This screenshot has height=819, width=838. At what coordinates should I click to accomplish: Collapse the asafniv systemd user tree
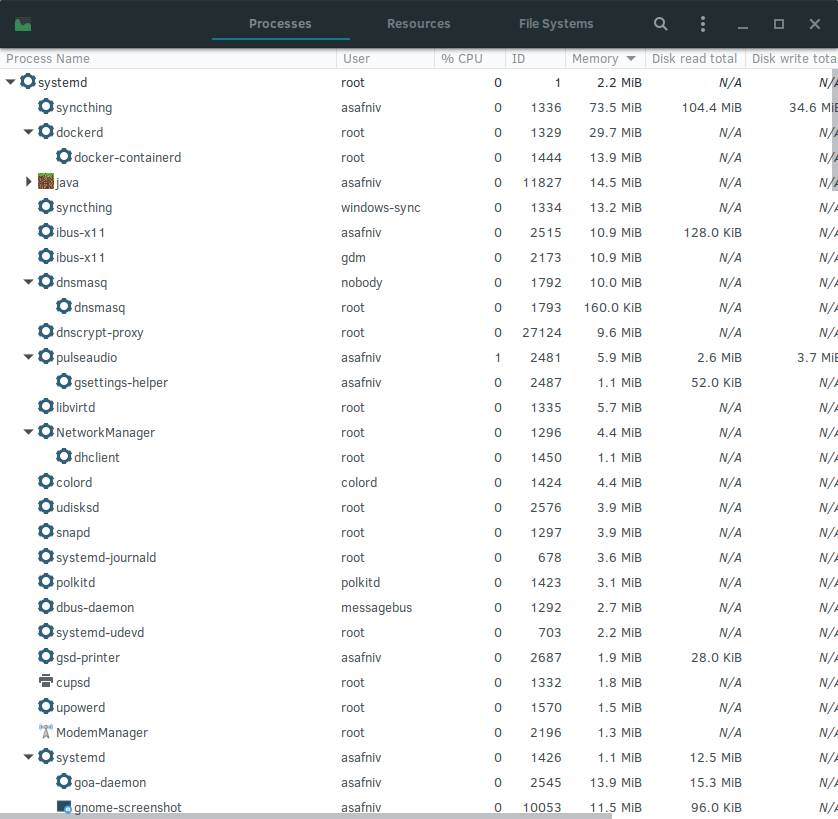[x=28, y=756]
